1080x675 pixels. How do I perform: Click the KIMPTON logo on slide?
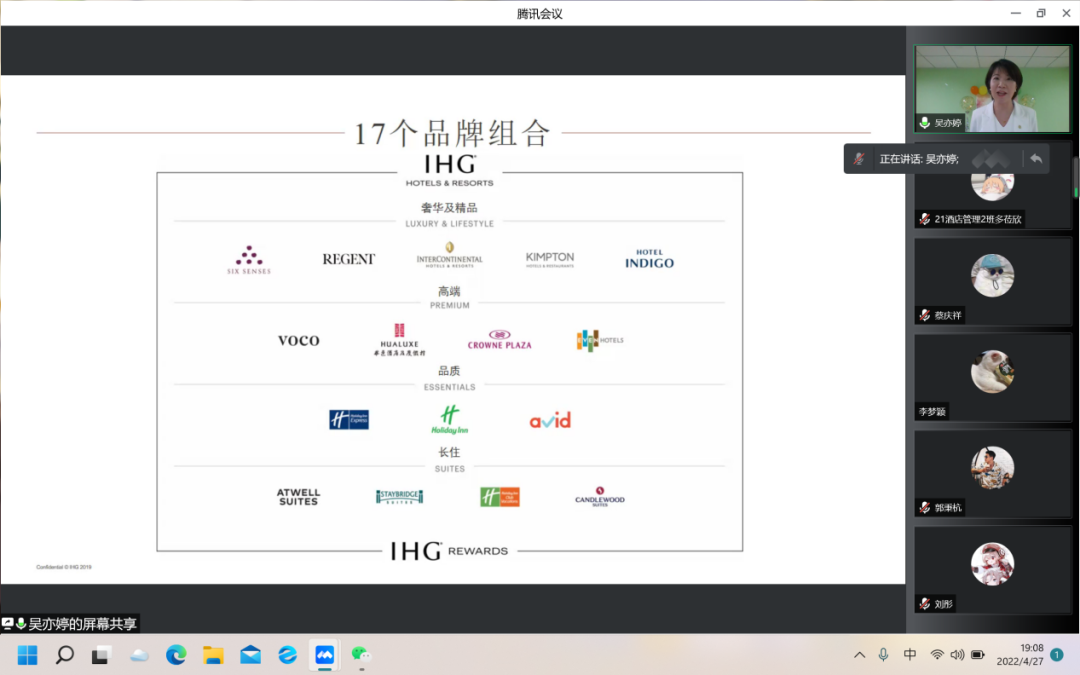[x=550, y=259]
